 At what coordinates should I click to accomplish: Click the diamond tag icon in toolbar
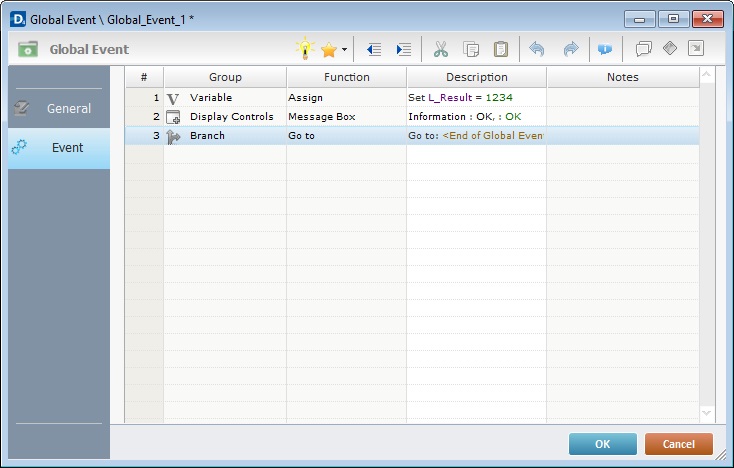coord(670,49)
